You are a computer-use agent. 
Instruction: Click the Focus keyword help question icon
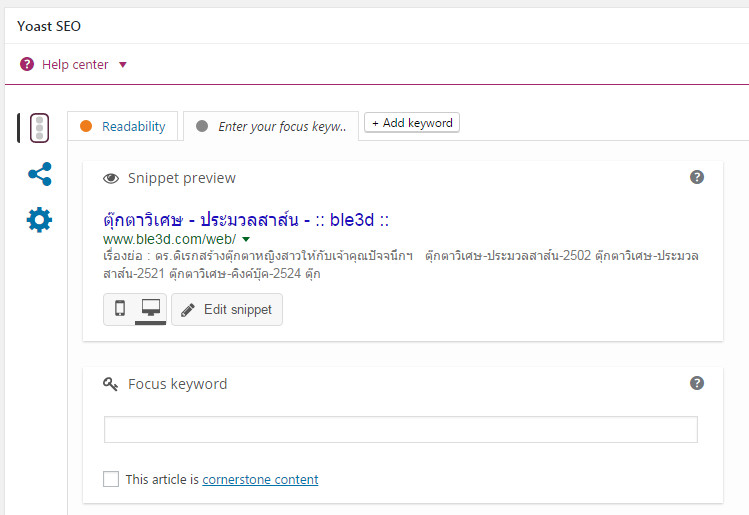(x=697, y=383)
